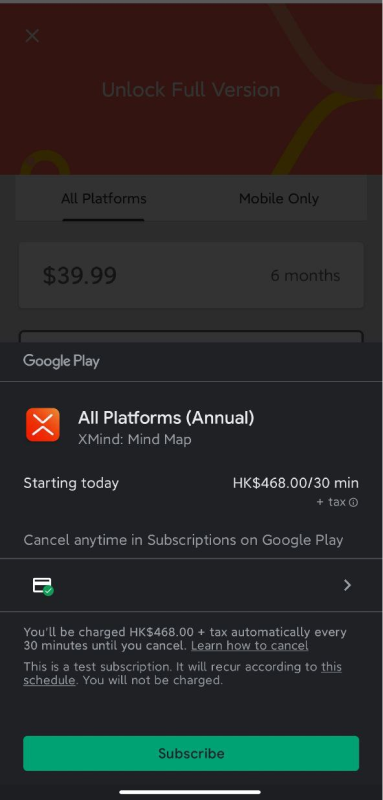The height and width of the screenshot is (800, 383).
Task: Tap All Platforms (Annual) title
Action: coord(166,418)
